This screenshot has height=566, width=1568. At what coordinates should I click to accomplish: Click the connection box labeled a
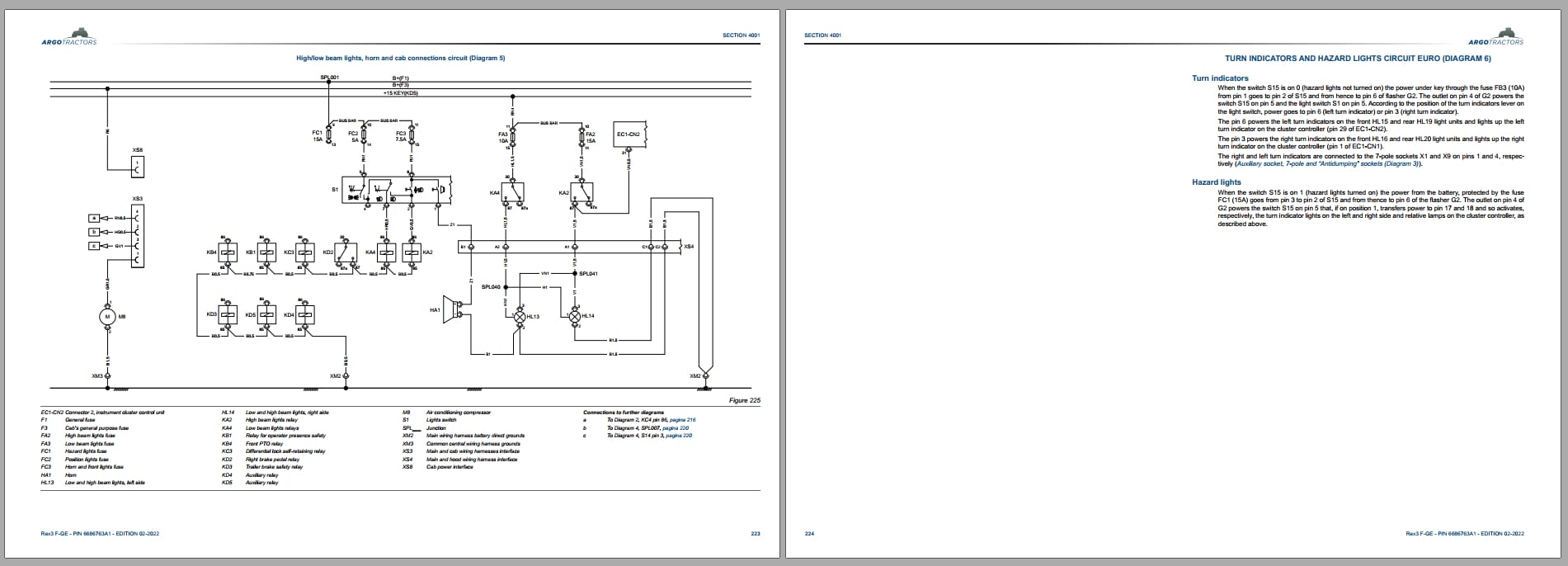click(x=94, y=218)
